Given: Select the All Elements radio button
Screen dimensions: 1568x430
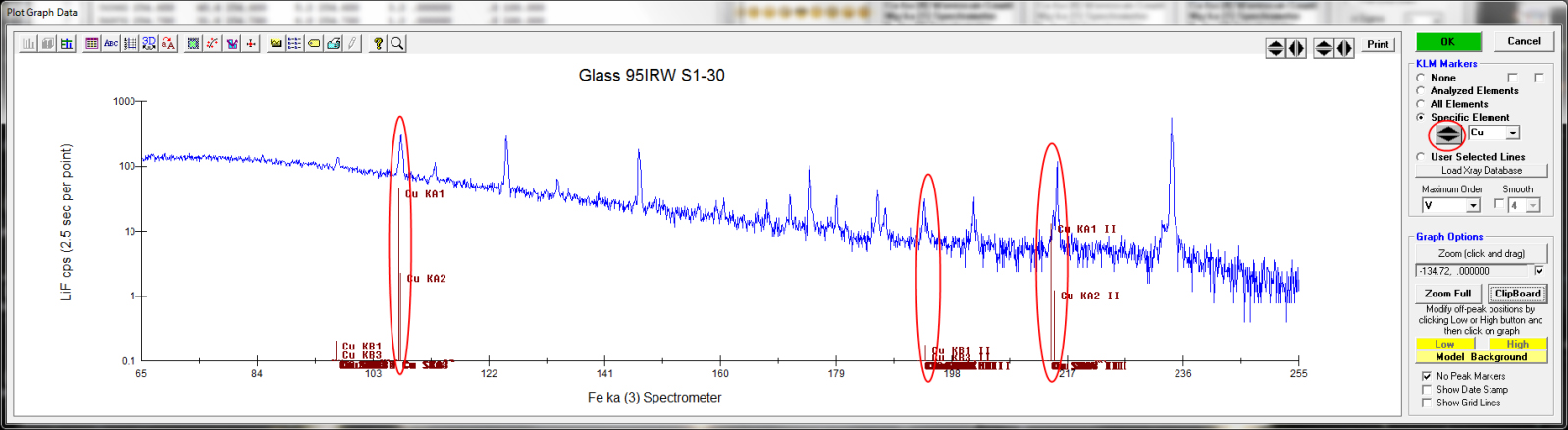Looking at the screenshot, I should (x=1421, y=104).
